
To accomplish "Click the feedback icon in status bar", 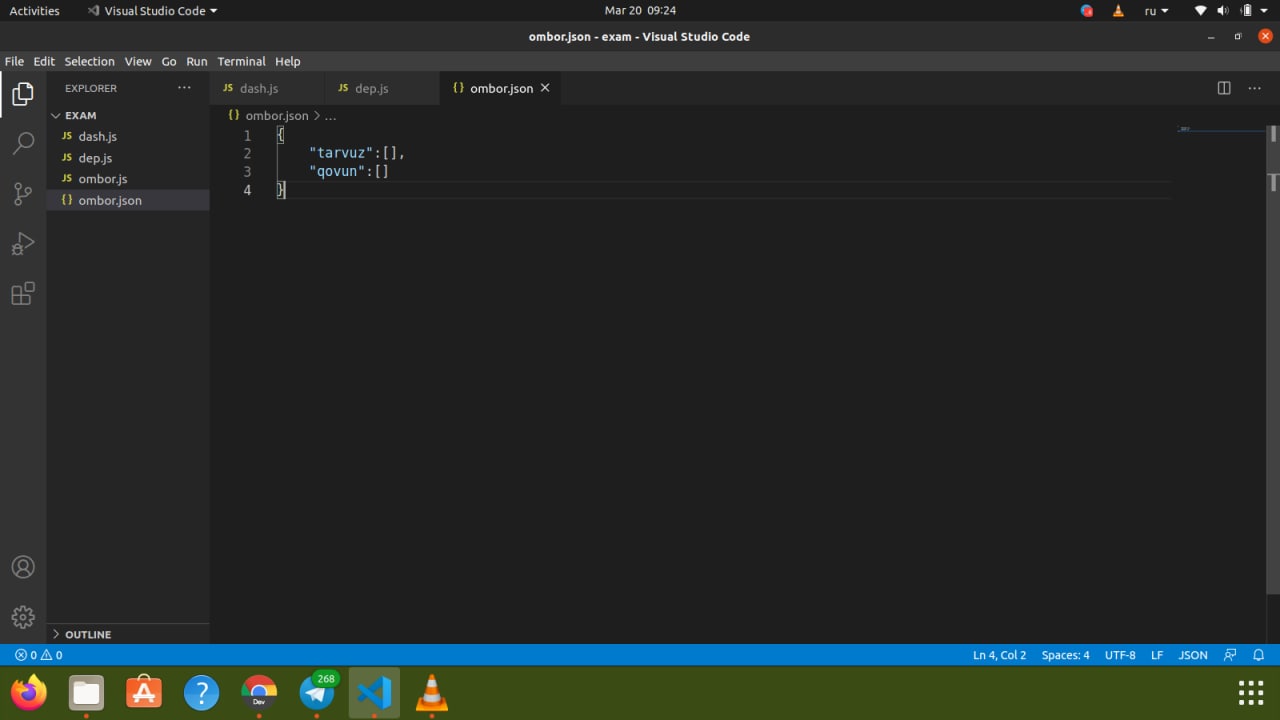I will [1231, 655].
